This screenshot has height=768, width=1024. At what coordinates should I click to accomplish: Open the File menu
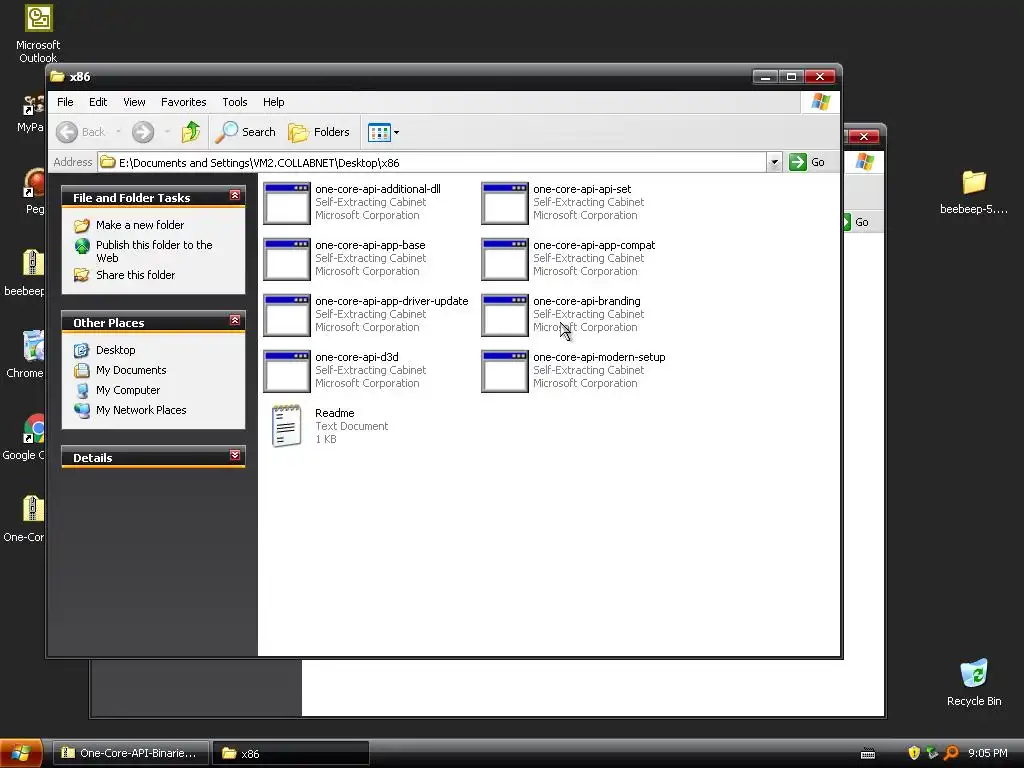coord(65,102)
